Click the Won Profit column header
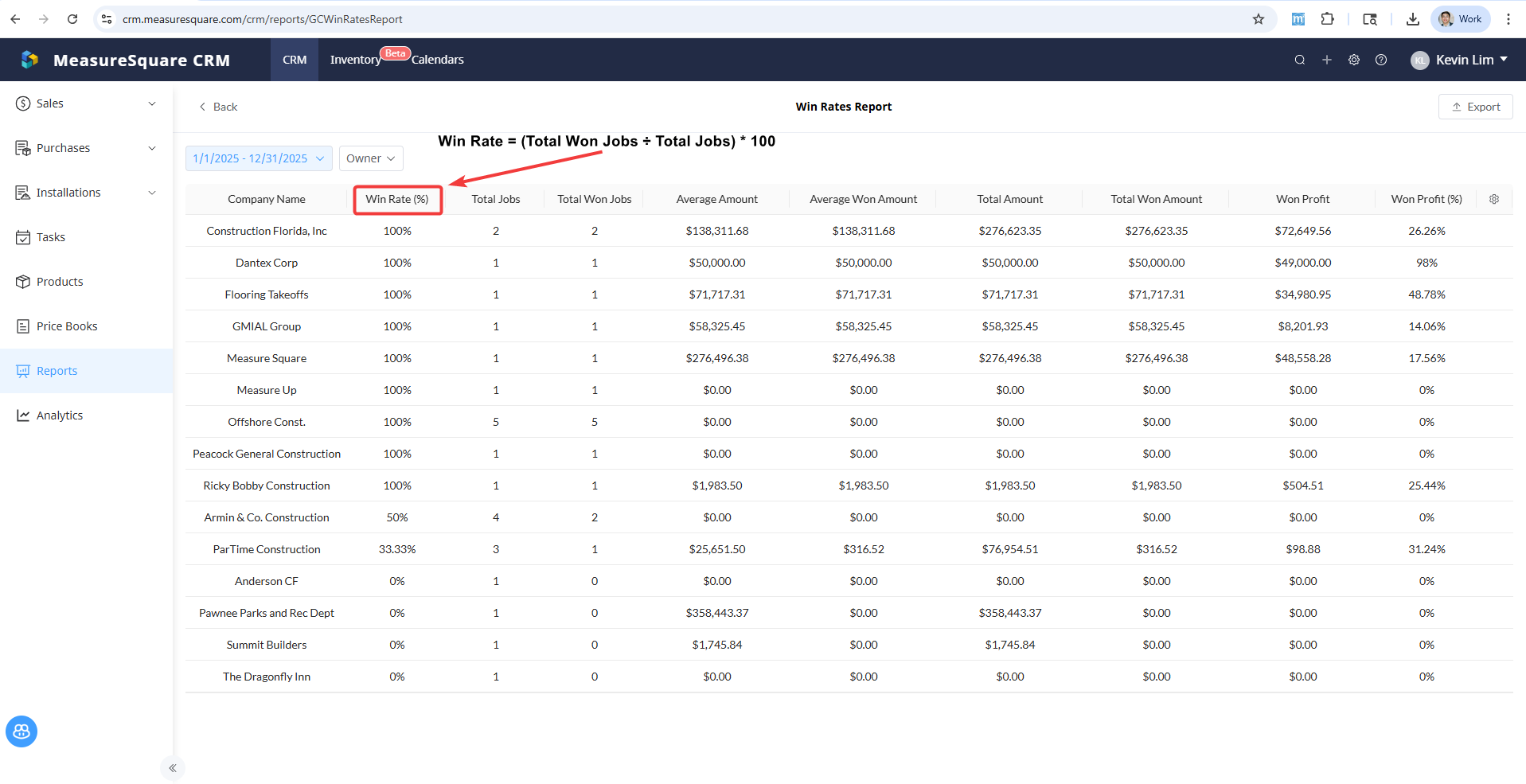1526x784 pixels. pyautogui.click(x=1303, y=199)
